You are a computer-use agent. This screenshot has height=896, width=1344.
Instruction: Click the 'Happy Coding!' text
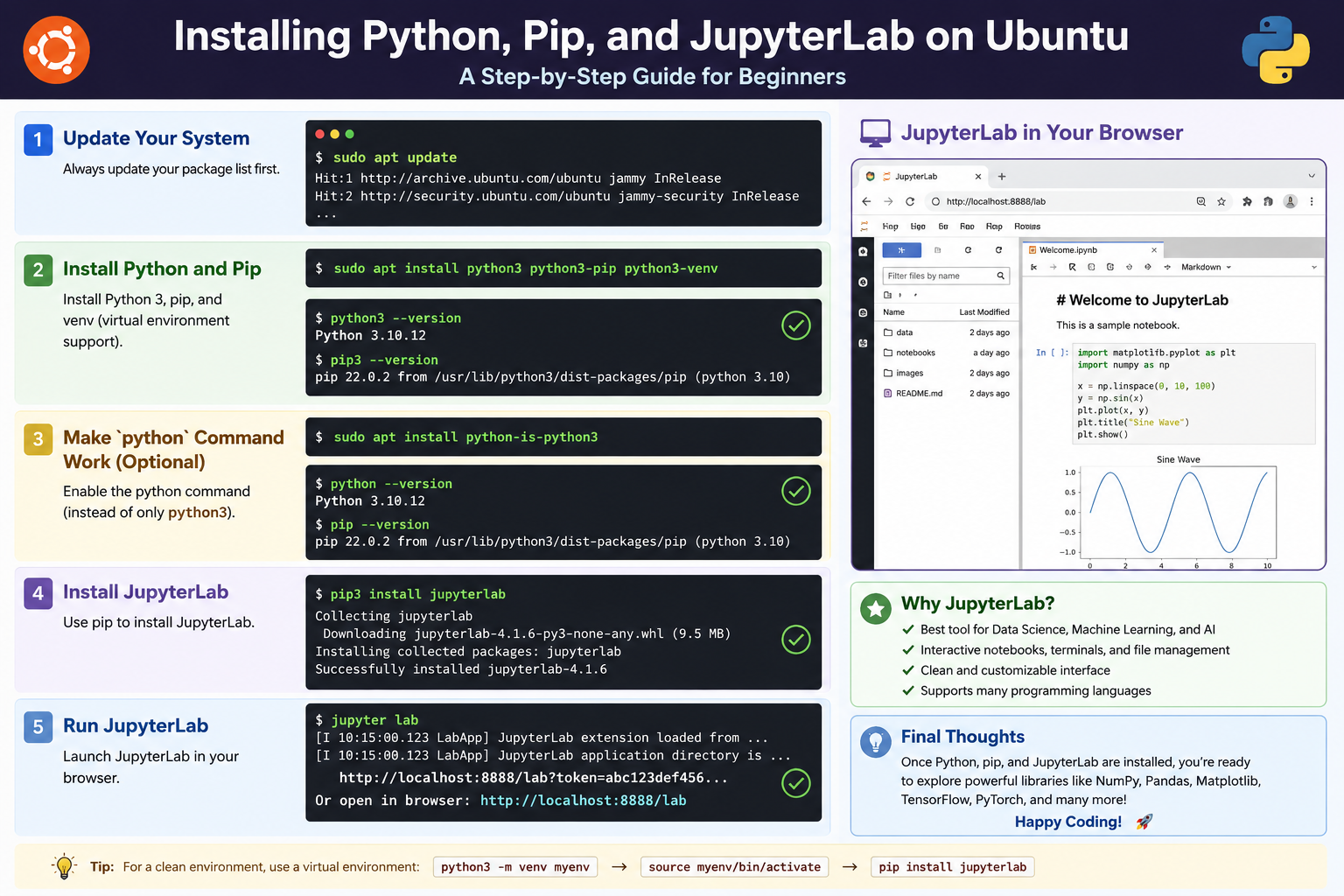coord(1068,822)
